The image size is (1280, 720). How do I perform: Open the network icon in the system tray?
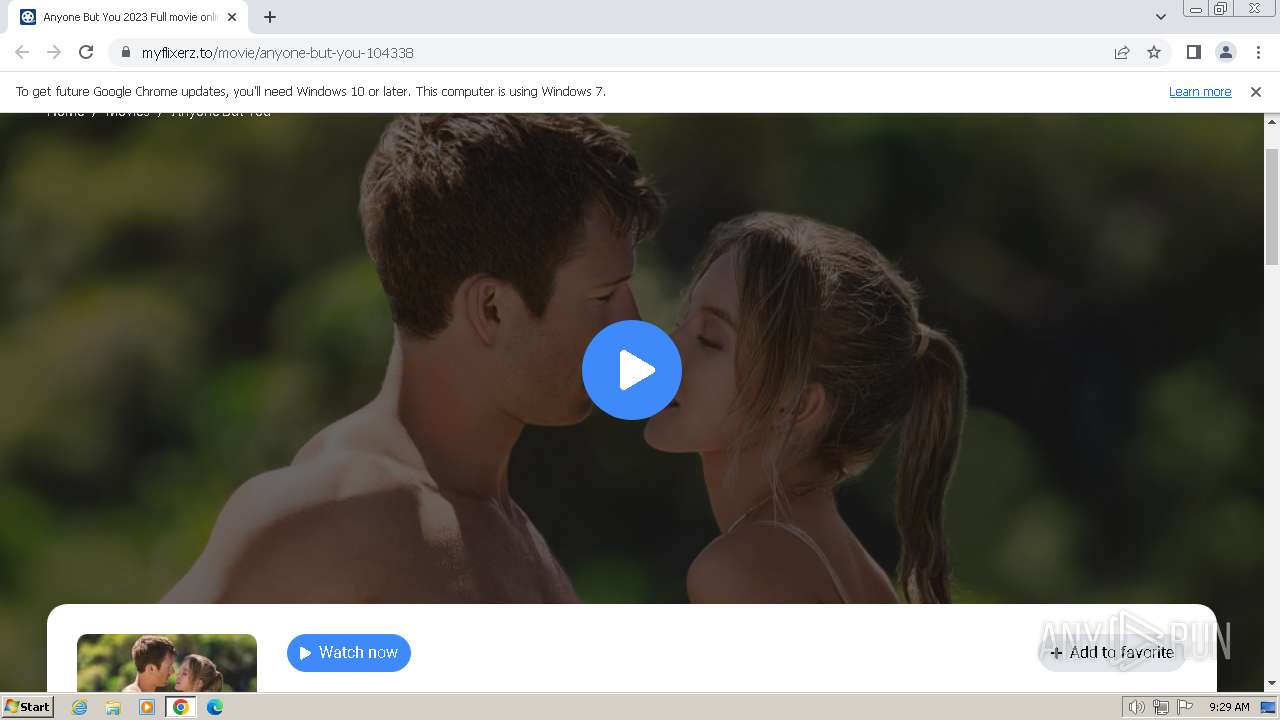1160,707
